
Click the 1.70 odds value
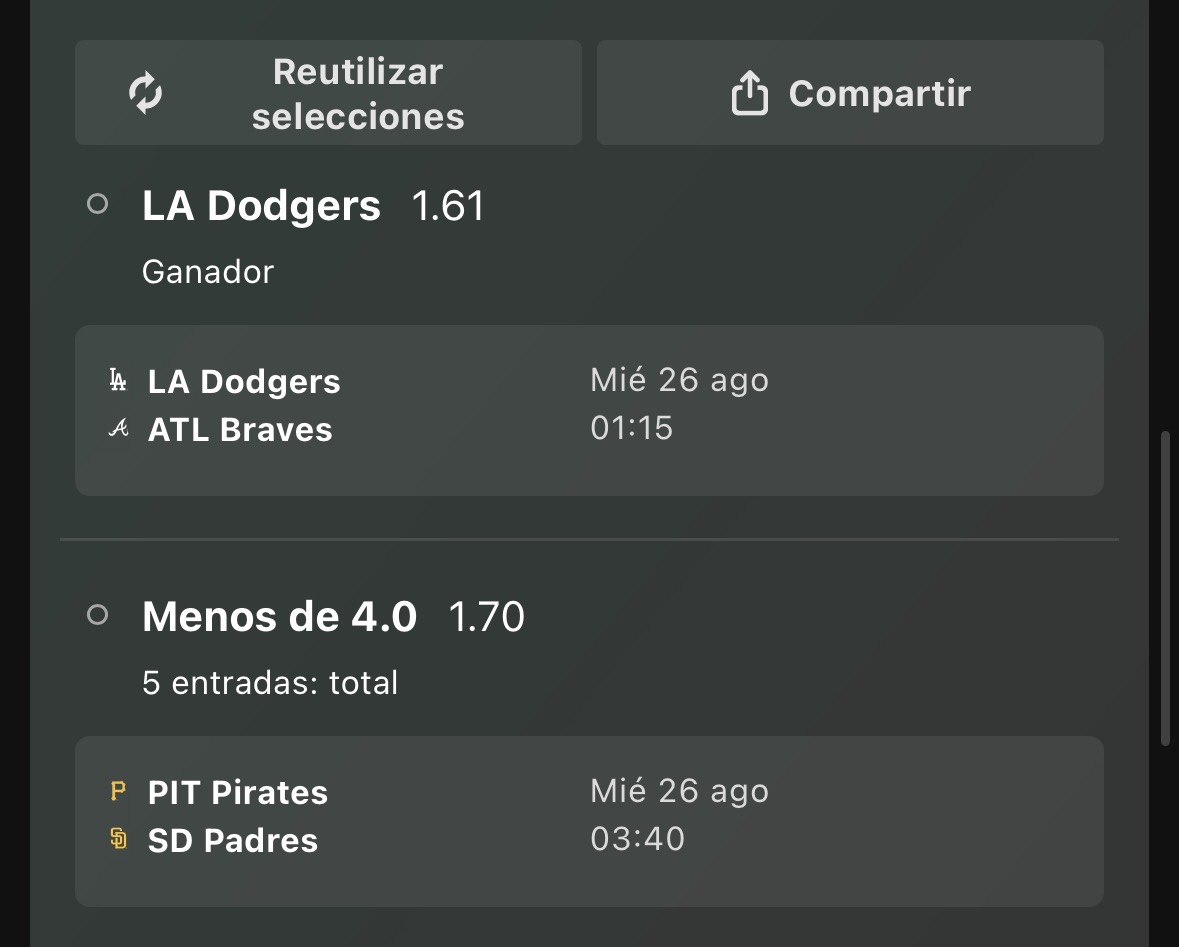click(x=486, y=617)
